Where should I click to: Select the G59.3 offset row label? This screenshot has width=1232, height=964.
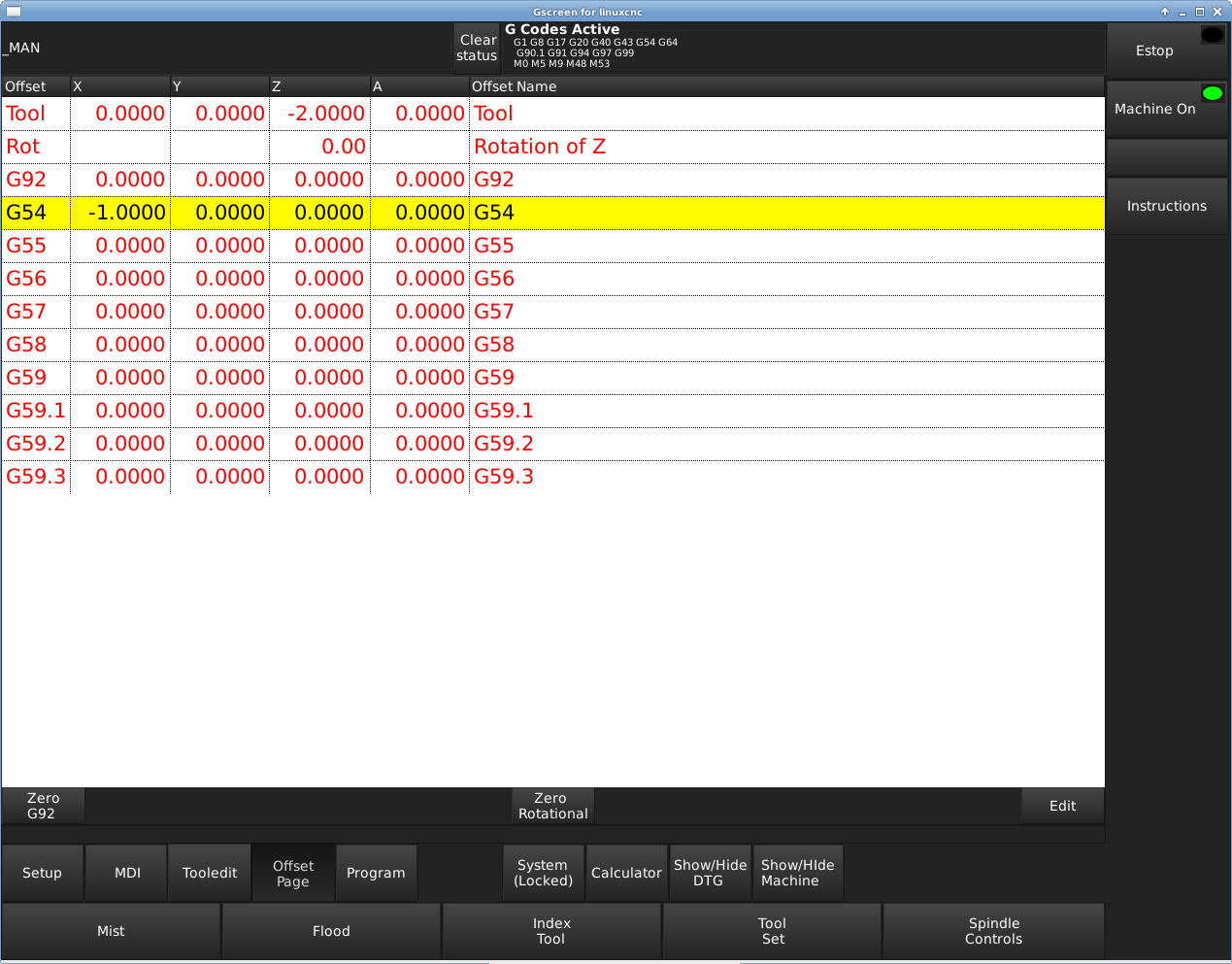pos(36,477)
